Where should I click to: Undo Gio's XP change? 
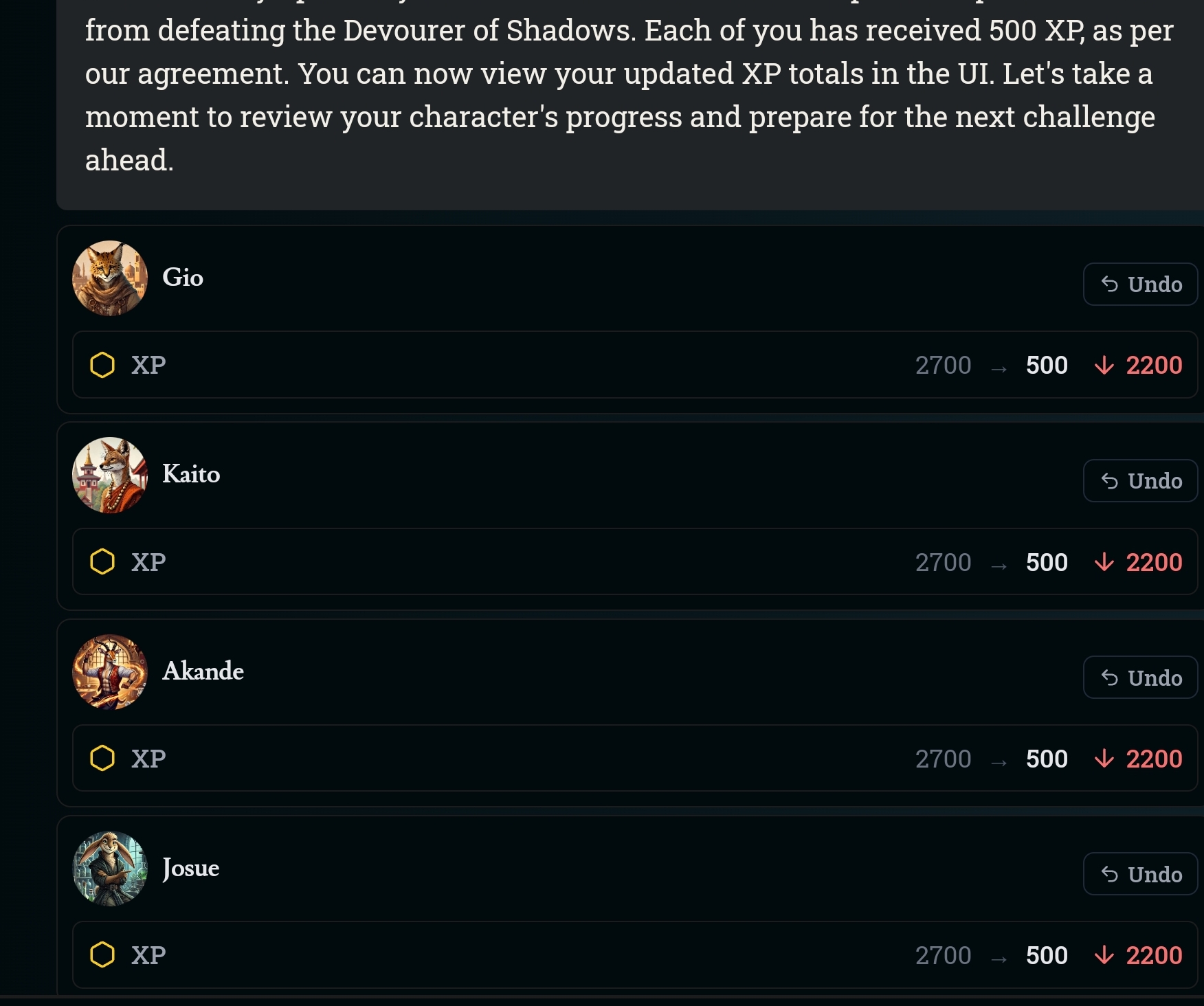pyautogui.click(x=1141, y=284)
